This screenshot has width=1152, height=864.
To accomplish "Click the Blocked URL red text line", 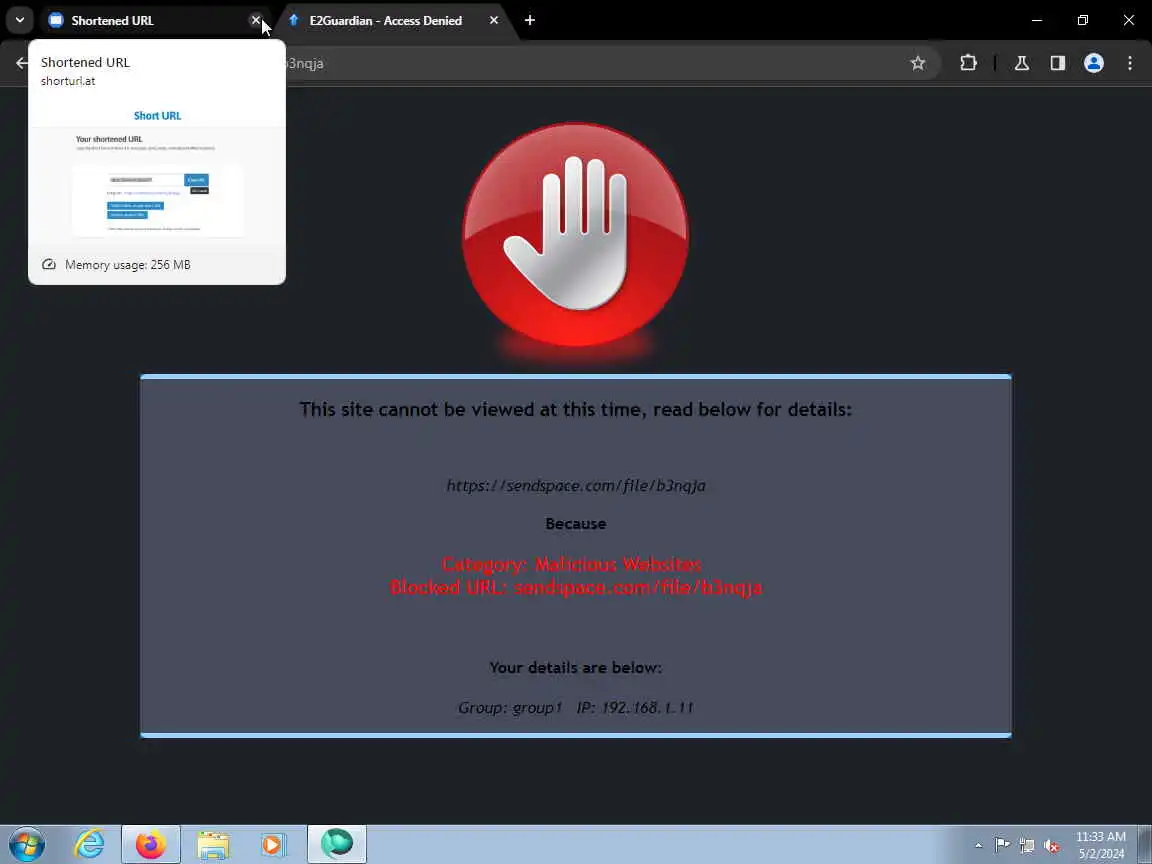I will tap(576, 587).
